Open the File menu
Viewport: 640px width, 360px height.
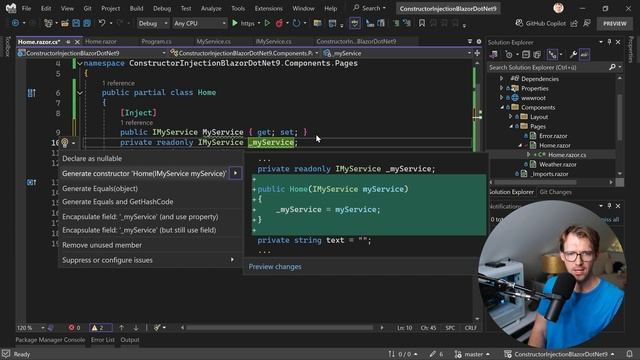(x=26, y=8)
